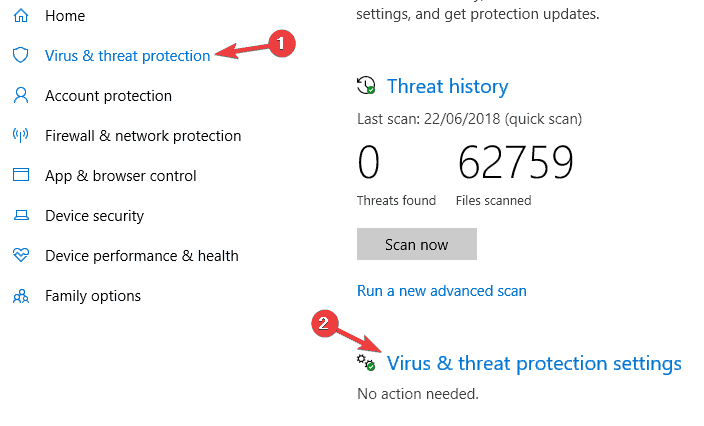
Task: Go to Home in the sidebar
Action: [65, 16]
